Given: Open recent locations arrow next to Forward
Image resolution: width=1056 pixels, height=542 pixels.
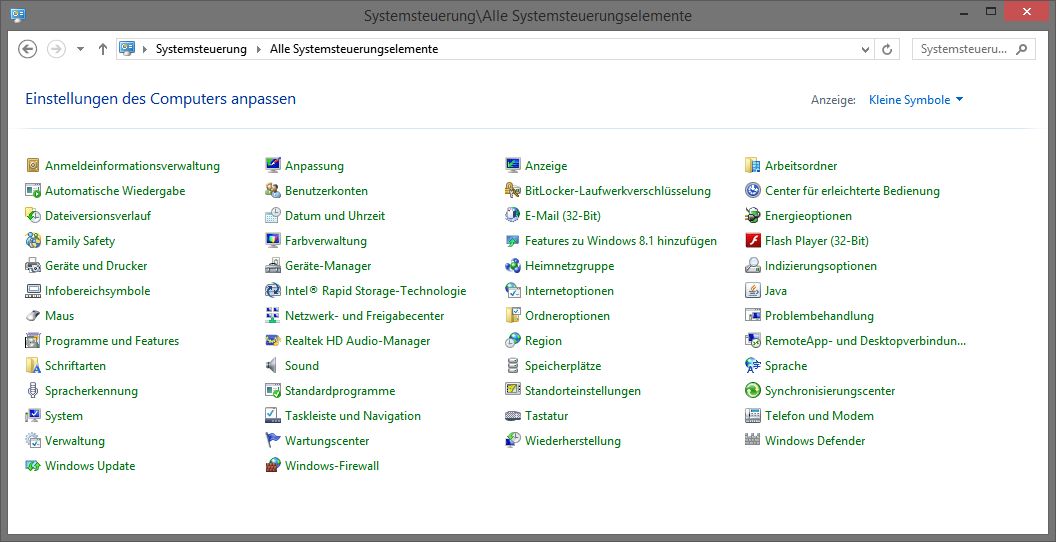Looking at the screenshot, I should [x=80, y=49].
